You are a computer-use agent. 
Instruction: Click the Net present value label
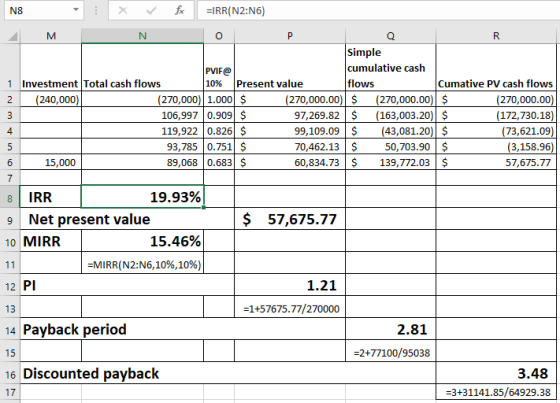(89, 219)
